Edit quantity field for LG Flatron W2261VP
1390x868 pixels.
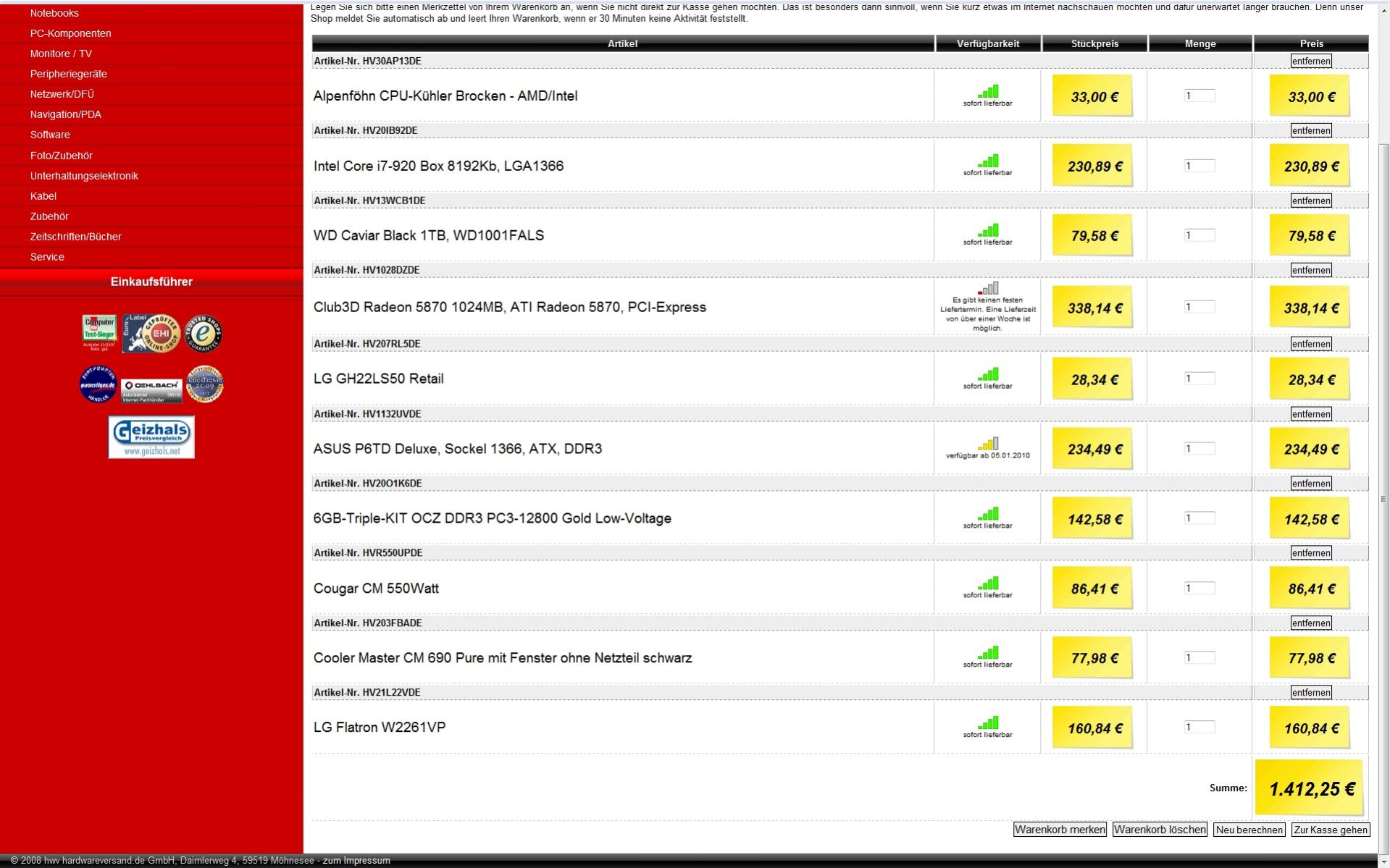point(1199,728)
